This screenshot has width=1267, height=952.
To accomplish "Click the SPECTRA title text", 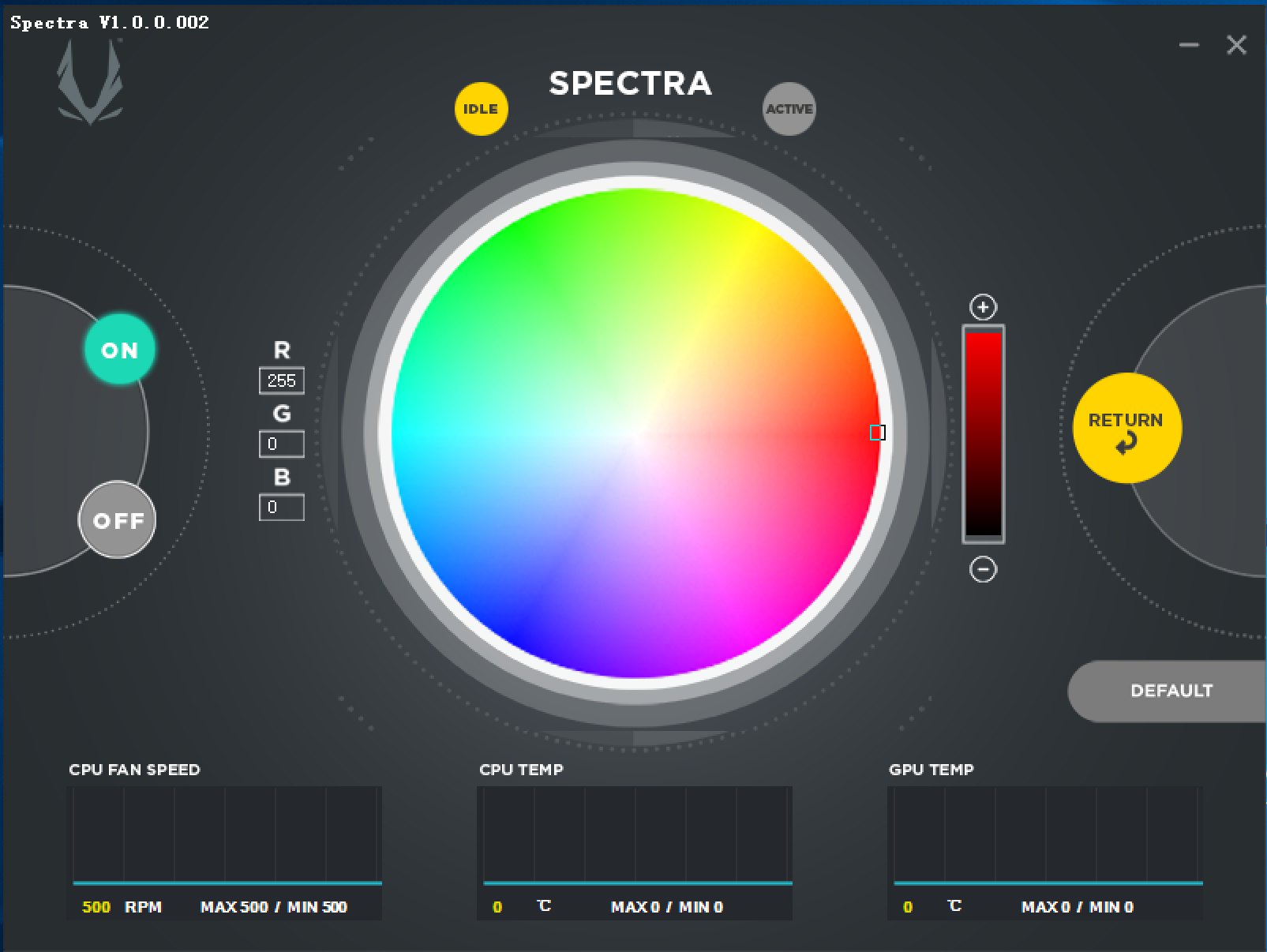I will [x=631, y=84].
